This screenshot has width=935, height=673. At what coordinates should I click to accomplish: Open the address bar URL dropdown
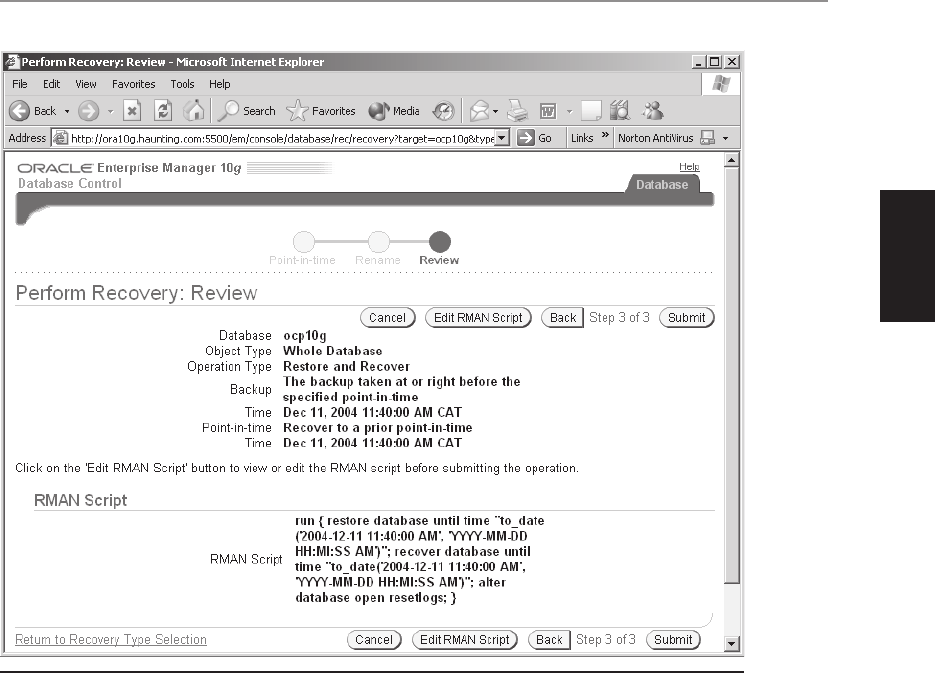click(502, 138)
